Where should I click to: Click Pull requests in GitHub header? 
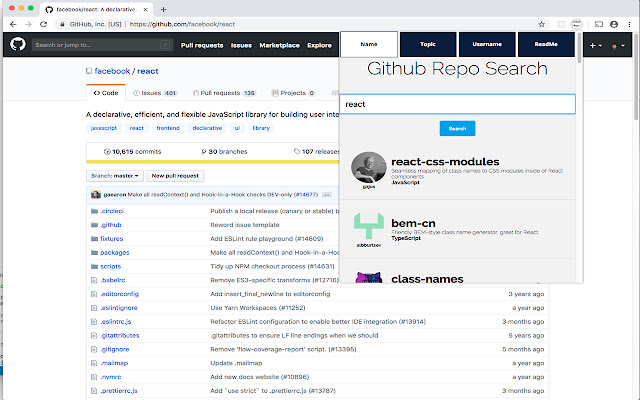point(202,45)
